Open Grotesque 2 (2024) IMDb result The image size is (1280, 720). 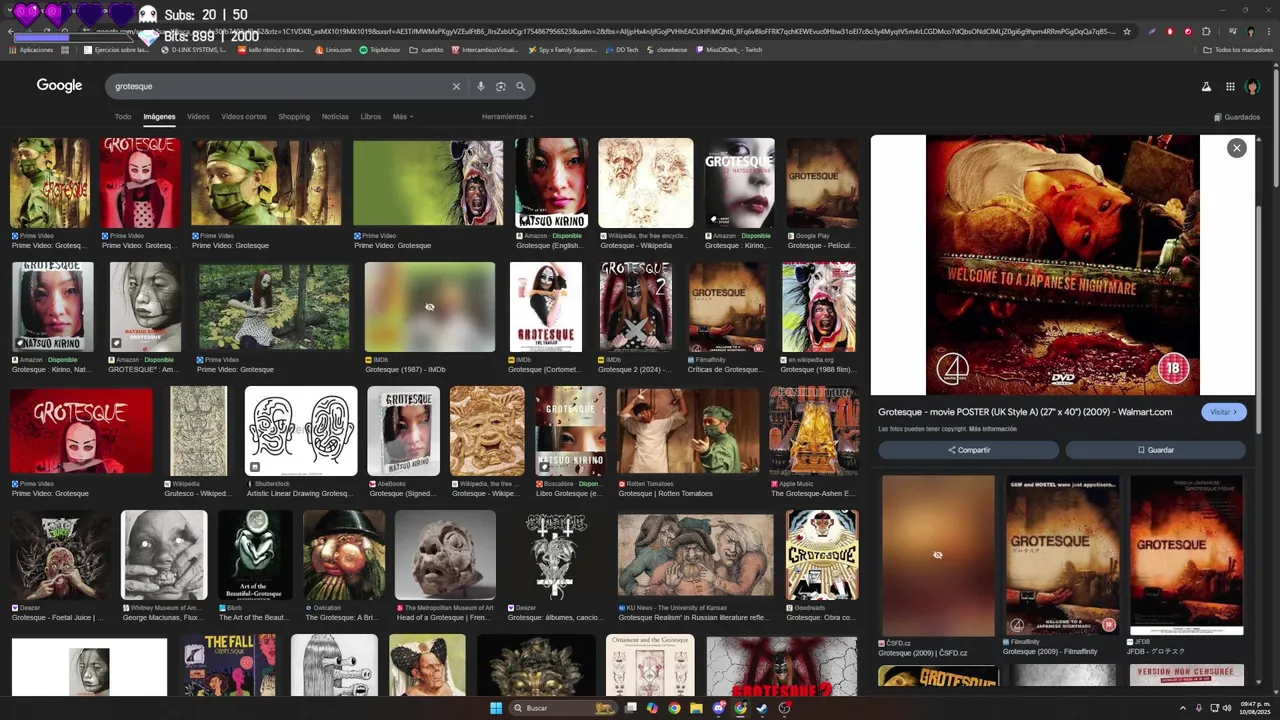635,307
